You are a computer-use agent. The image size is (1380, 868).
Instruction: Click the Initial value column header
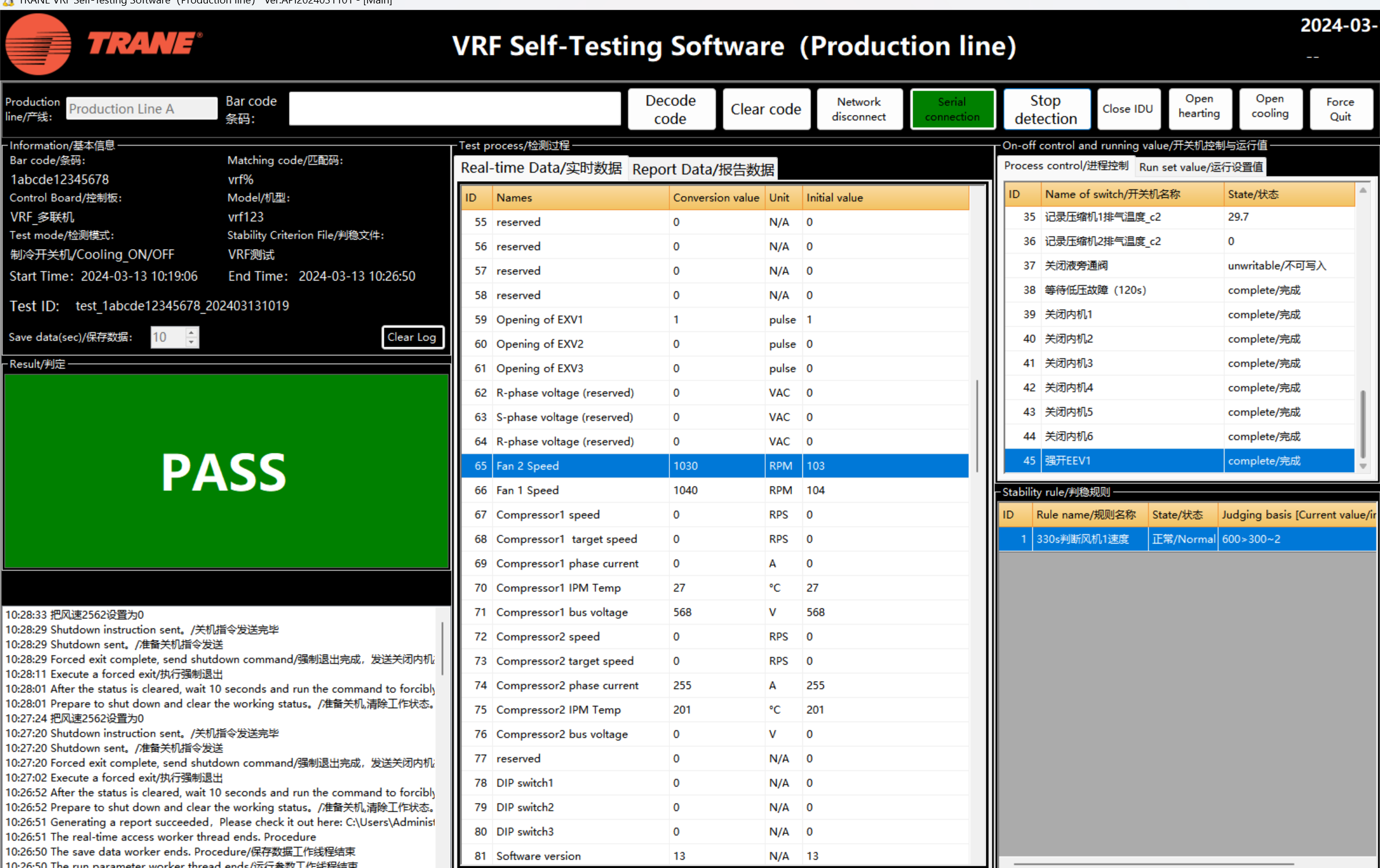click(x=885, y=197)
